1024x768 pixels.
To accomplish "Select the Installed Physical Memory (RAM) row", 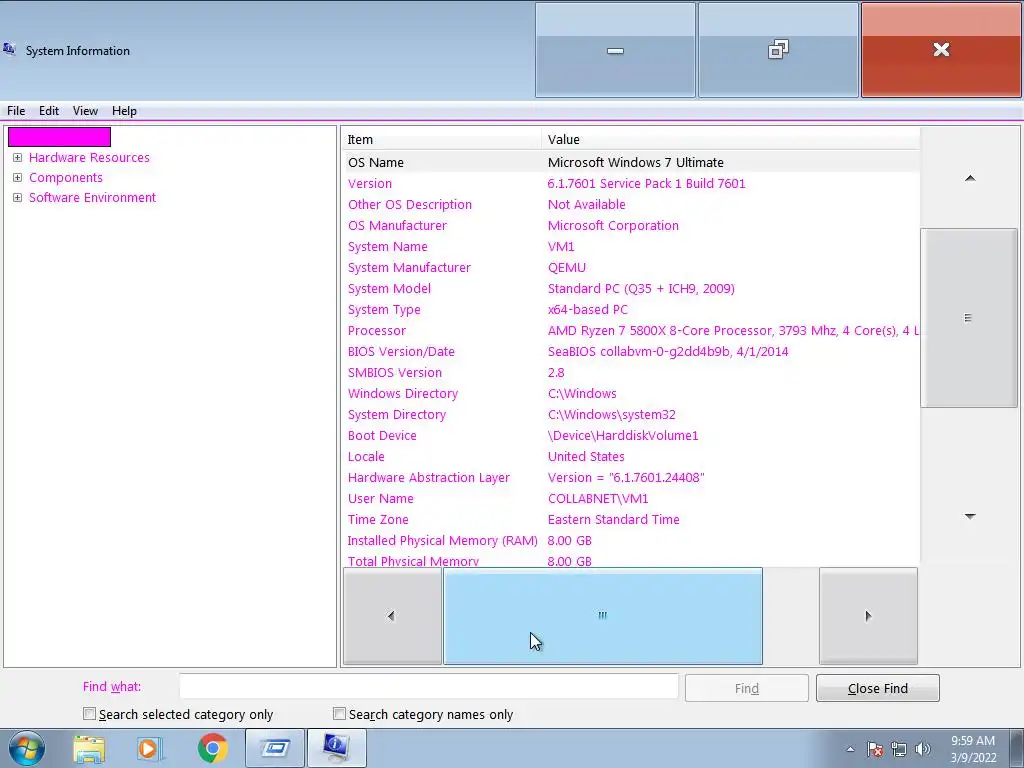I will coord(631,540).
